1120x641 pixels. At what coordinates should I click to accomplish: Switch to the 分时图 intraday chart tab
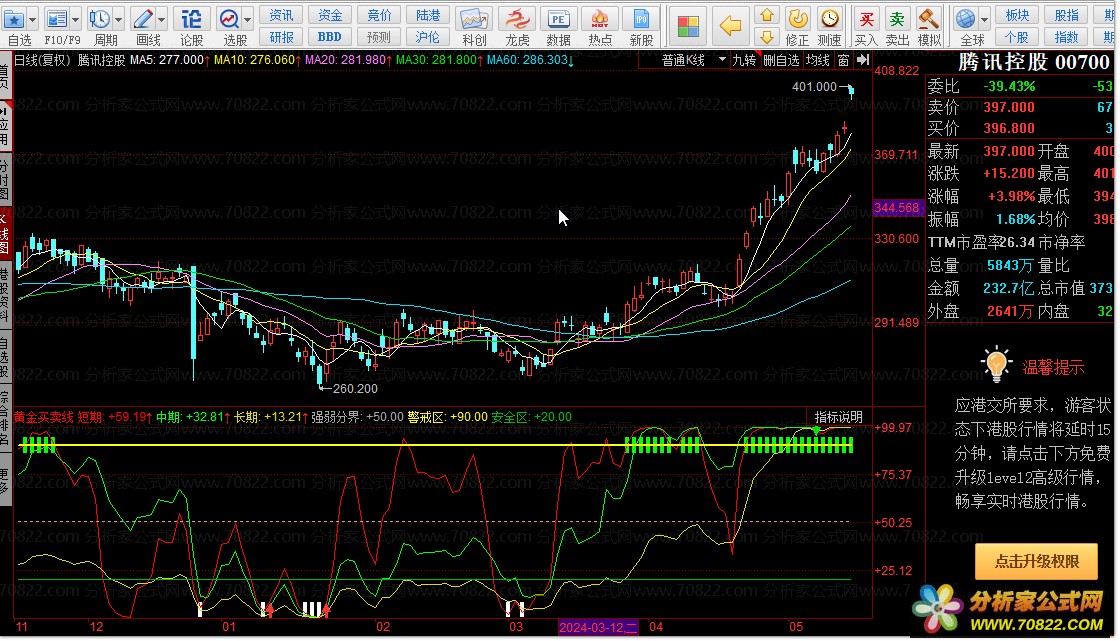point(5,179)
